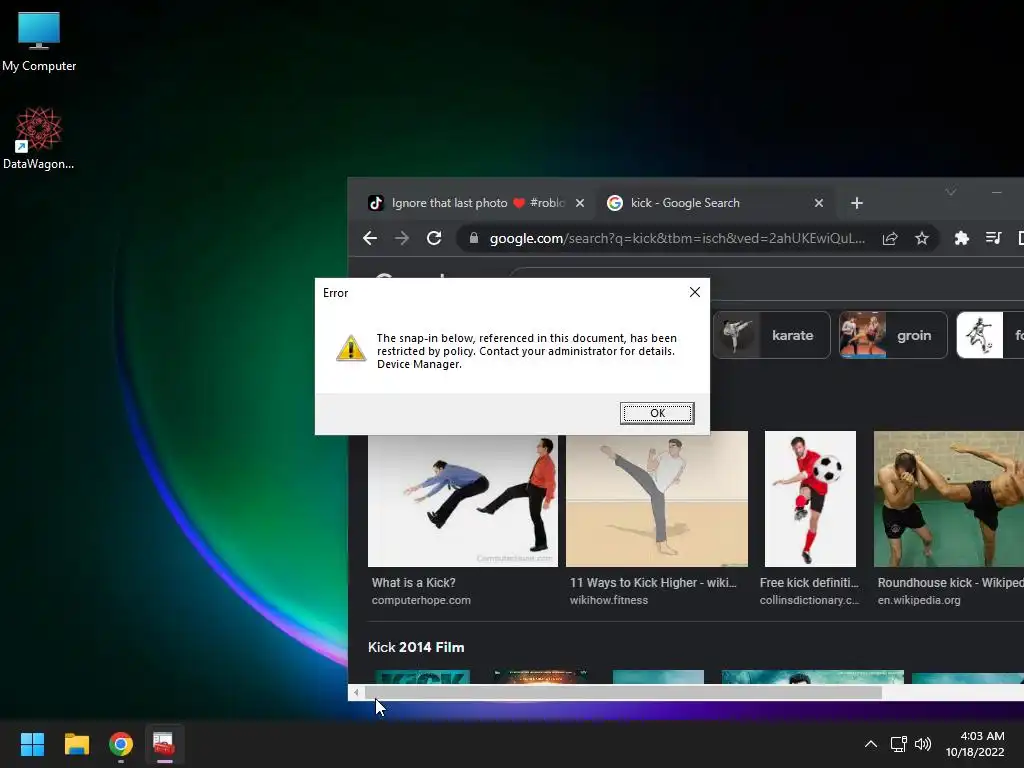Click the Error dialog message text
Image resolution: width=1024 pixels, height=768 pixels.
[526, 351]
